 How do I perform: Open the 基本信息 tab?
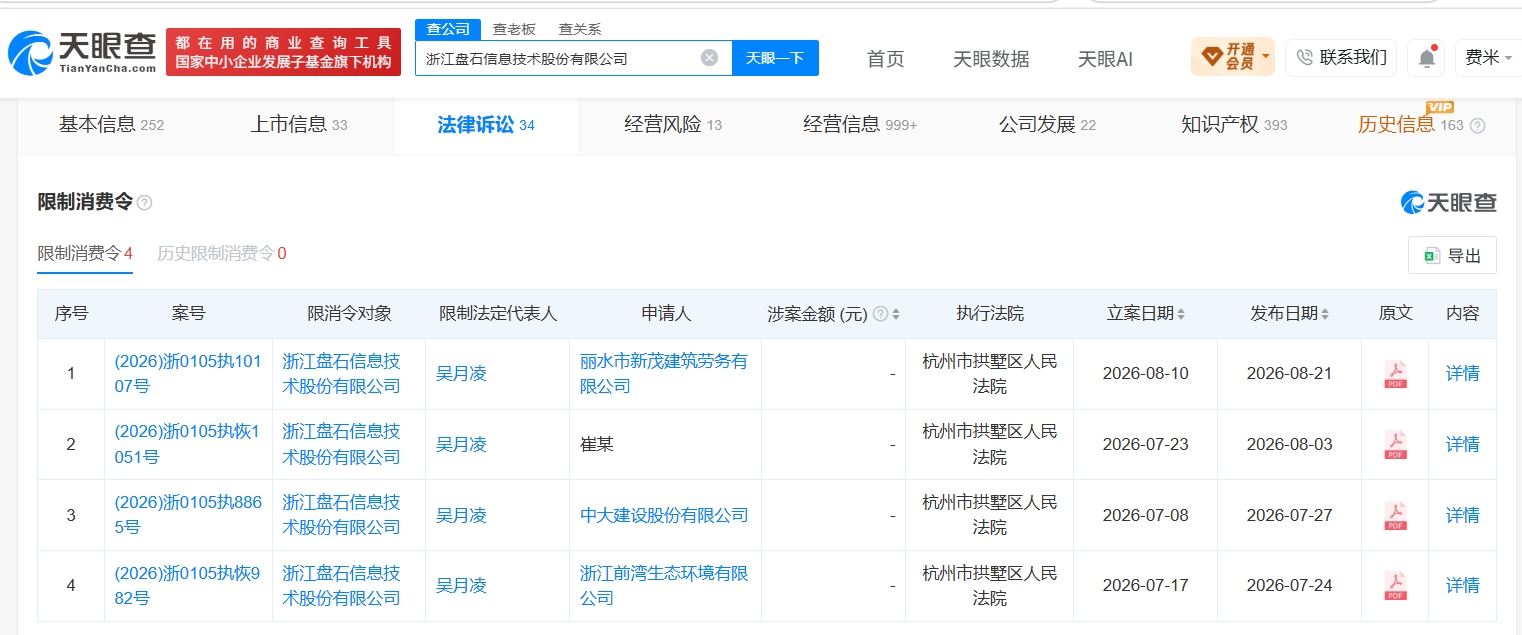pos(111,125)
